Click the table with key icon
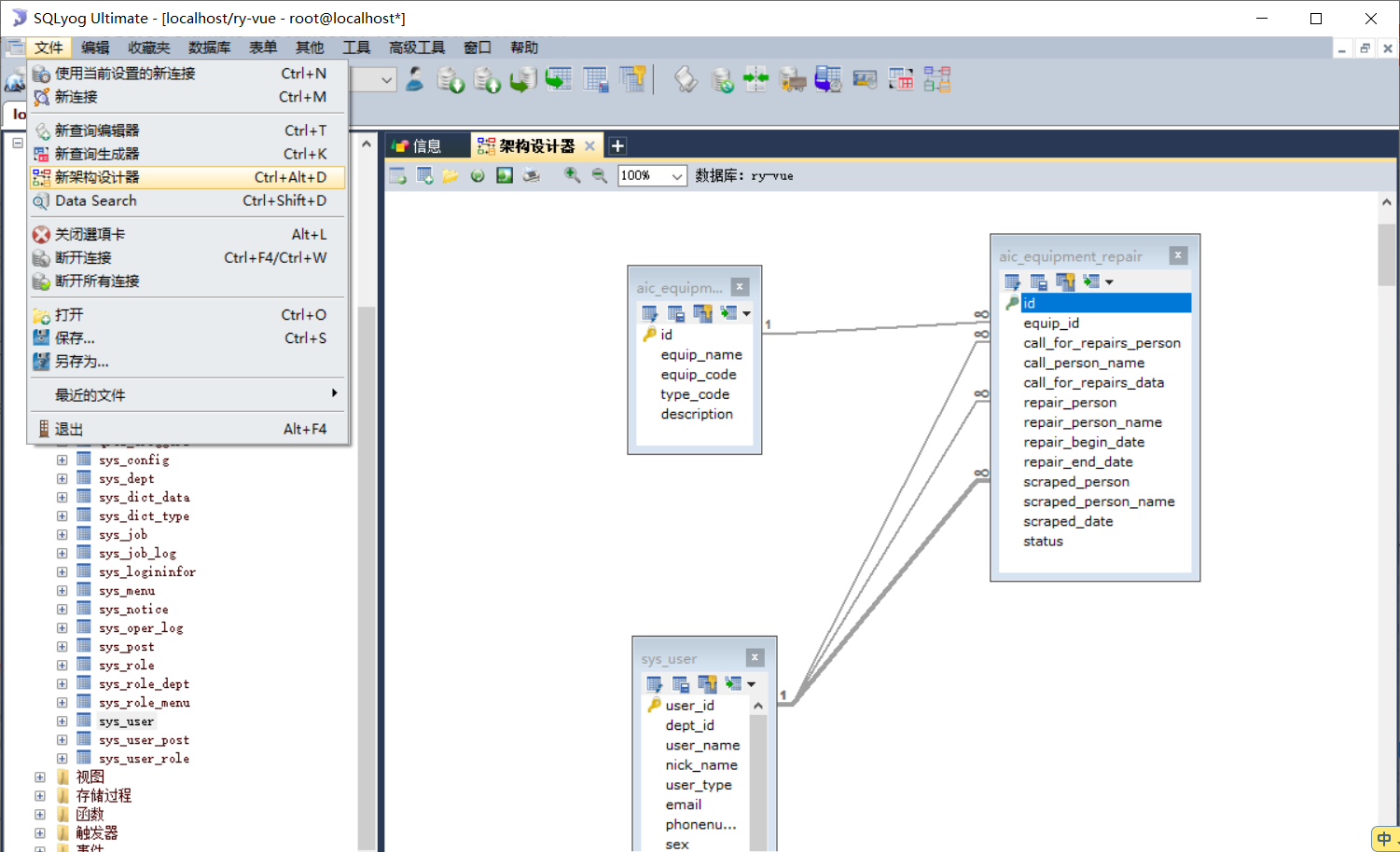The height and width of the screenshot is (852, 1400). [x=632, y=80]
